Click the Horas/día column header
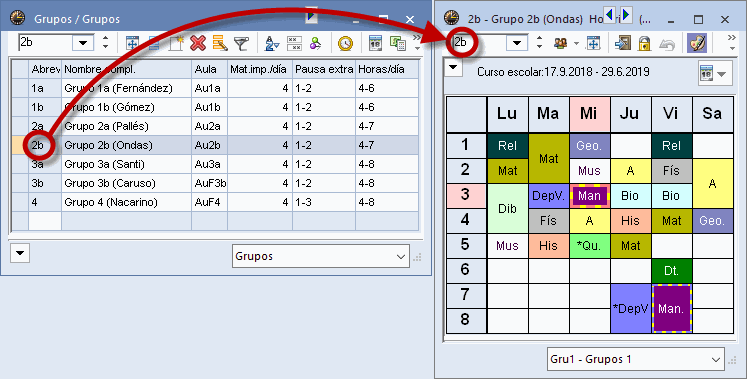The height and width of the screenshot is (379, 747). coord(387,70)
